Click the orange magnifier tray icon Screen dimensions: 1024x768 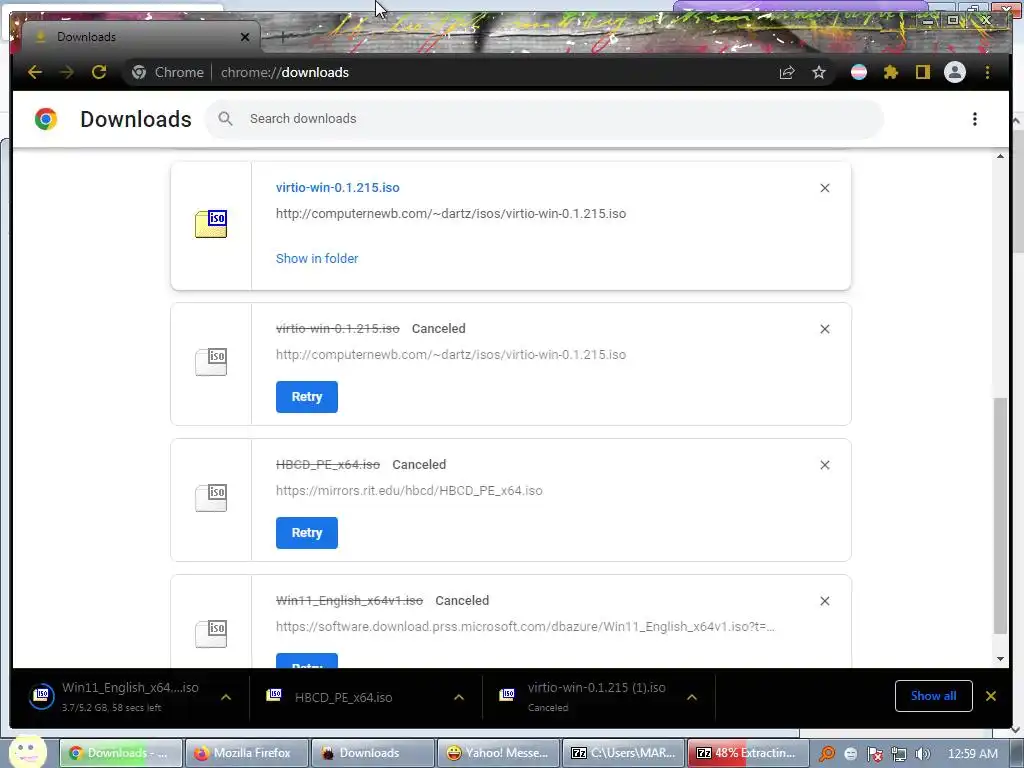click(827, 754)
